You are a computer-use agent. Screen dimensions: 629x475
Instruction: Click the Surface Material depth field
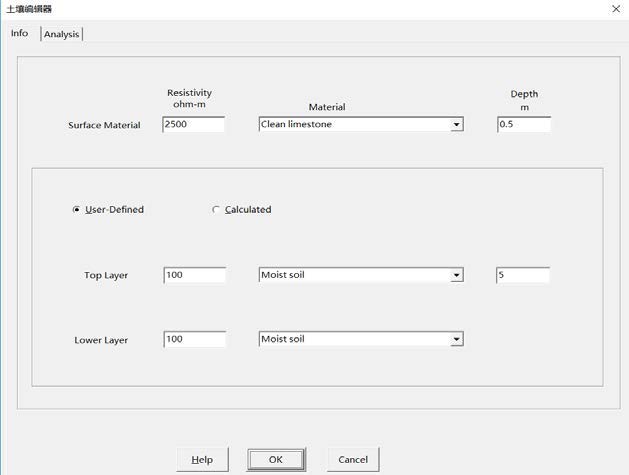point(523,125)
